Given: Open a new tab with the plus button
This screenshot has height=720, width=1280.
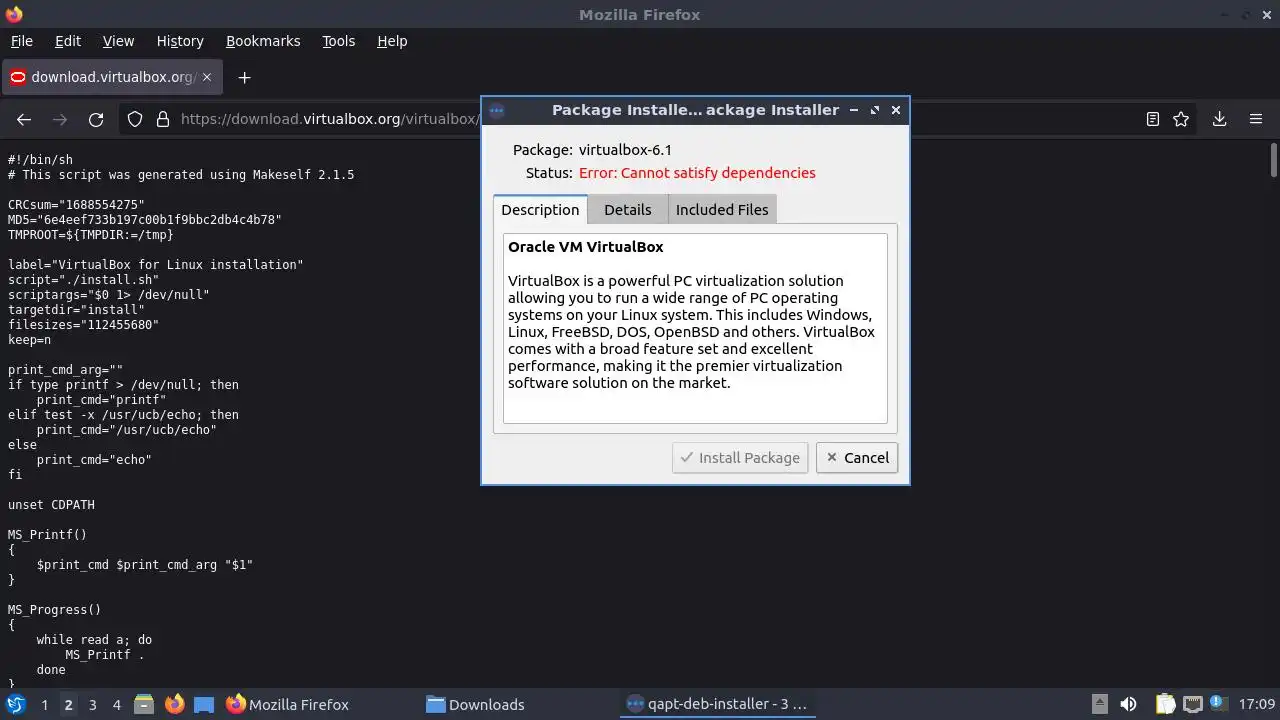Looking at the screenshot, I should tap(244, 77).
